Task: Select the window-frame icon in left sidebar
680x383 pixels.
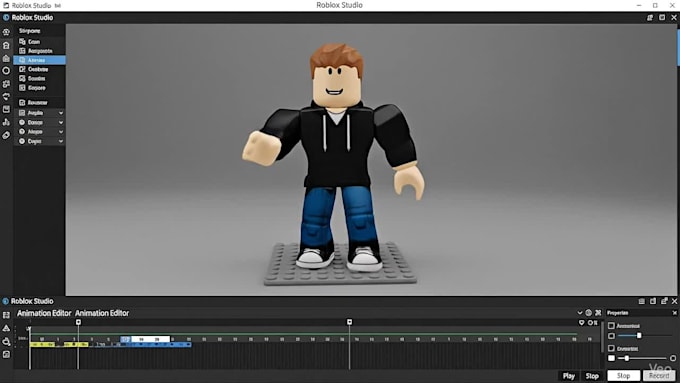Action: (6, 109)
